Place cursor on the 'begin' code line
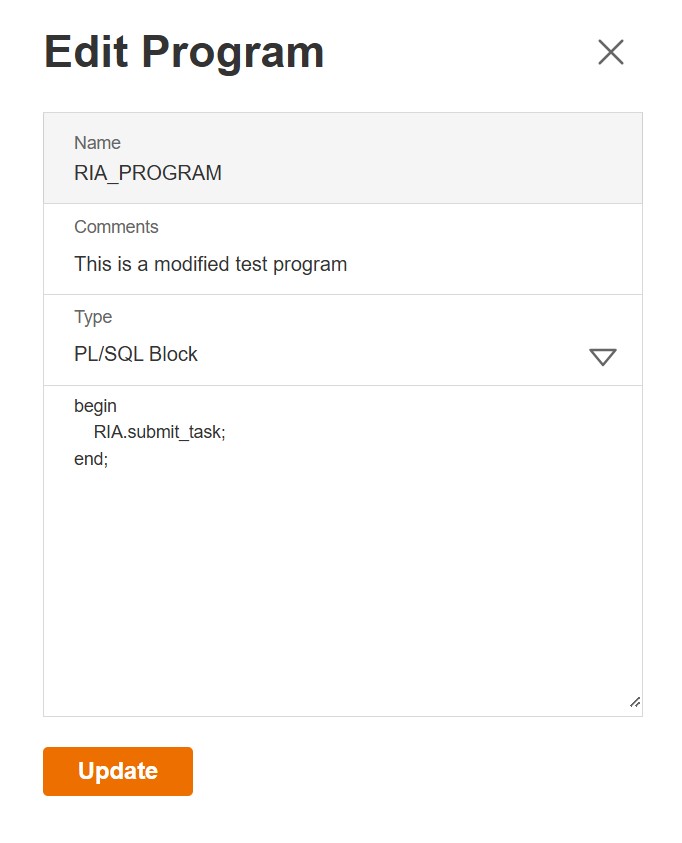Screen dimensions: 682x843 click(96, 406)
